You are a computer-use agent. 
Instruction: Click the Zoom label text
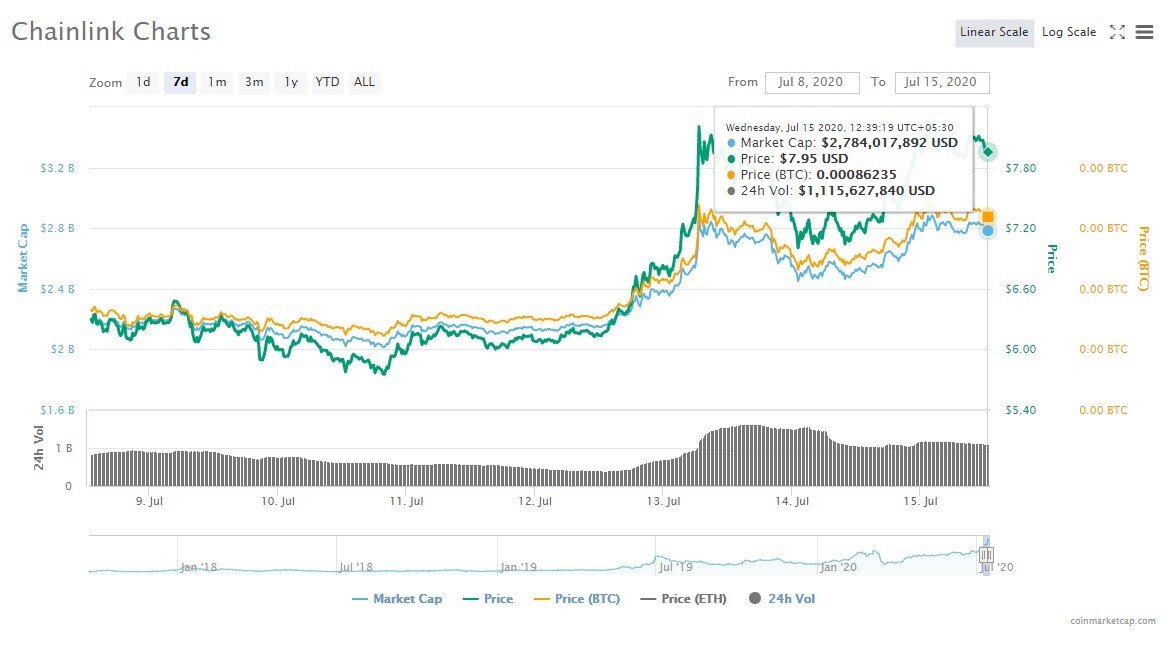[x=106, y=82]
